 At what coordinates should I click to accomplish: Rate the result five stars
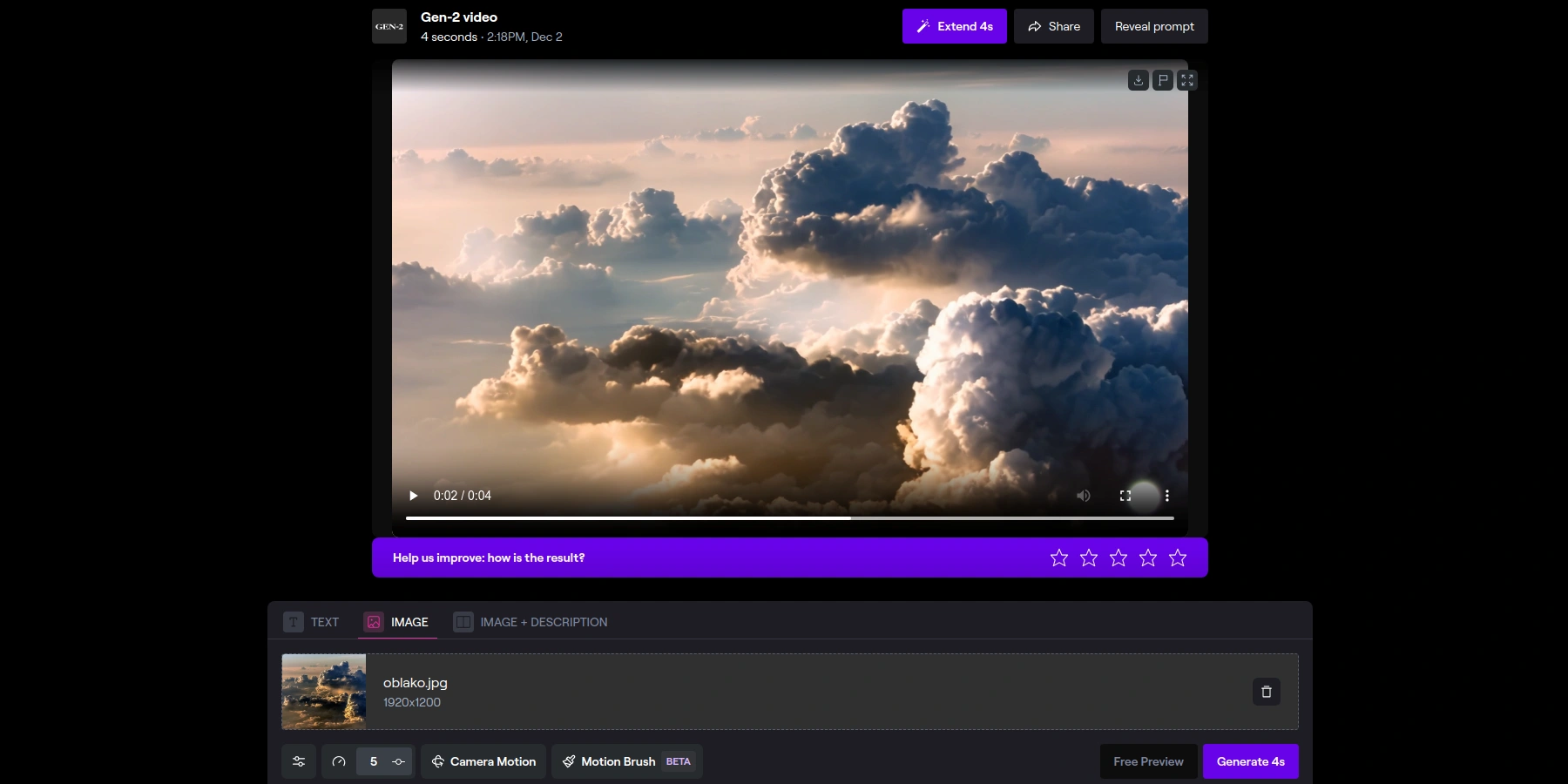click(1177, 558)
